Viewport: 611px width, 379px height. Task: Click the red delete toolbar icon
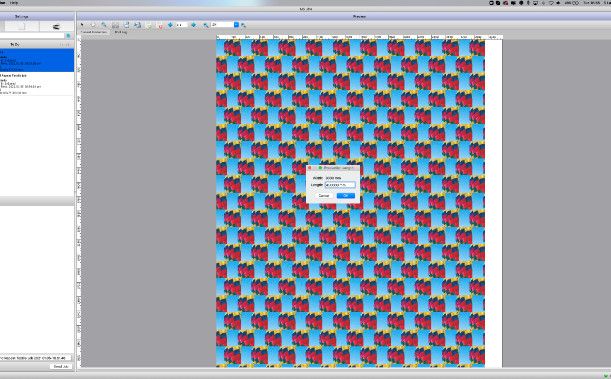click(x=160, y=25)
